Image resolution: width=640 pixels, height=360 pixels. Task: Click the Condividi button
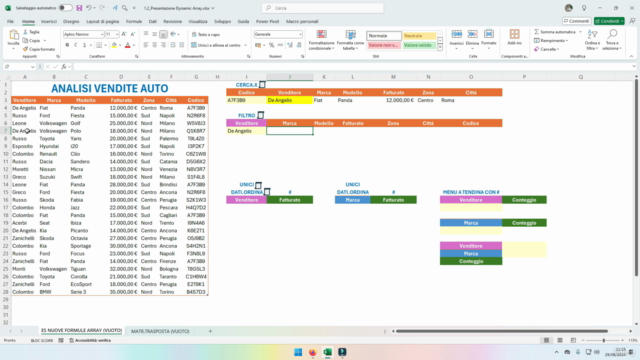[609, 21]
